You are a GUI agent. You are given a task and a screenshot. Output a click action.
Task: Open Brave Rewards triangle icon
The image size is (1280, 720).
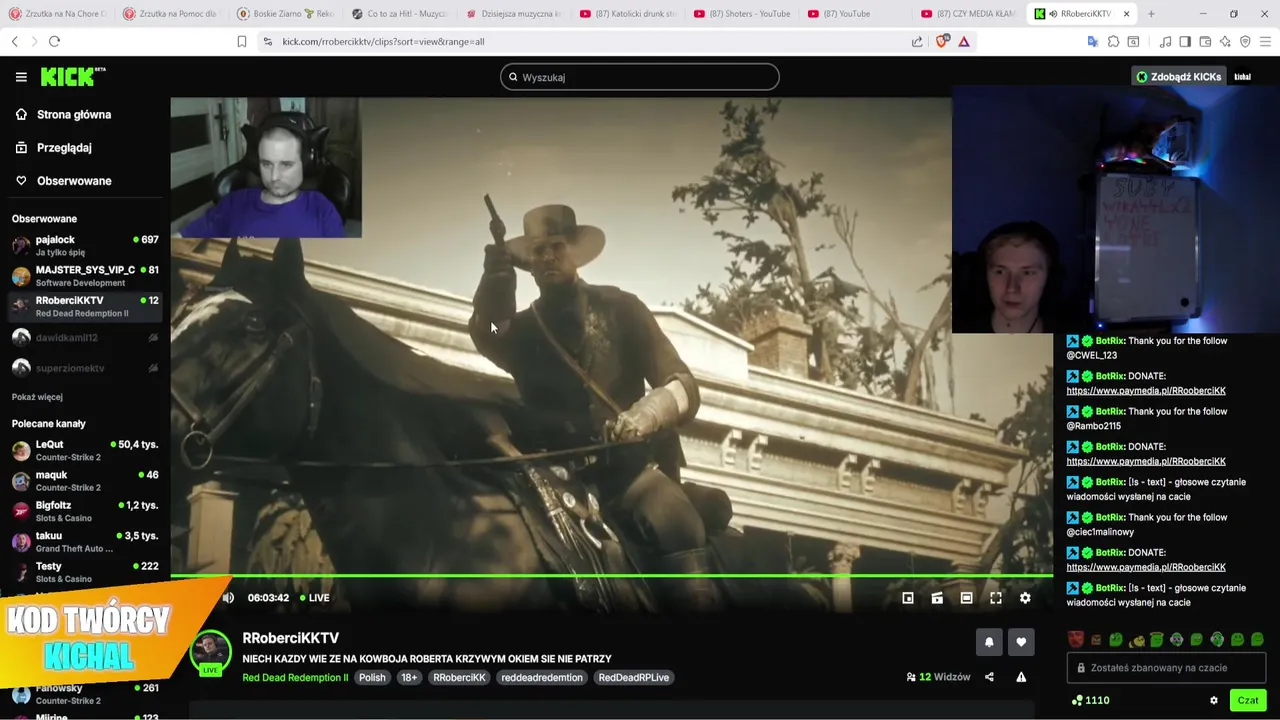(964, 41)
